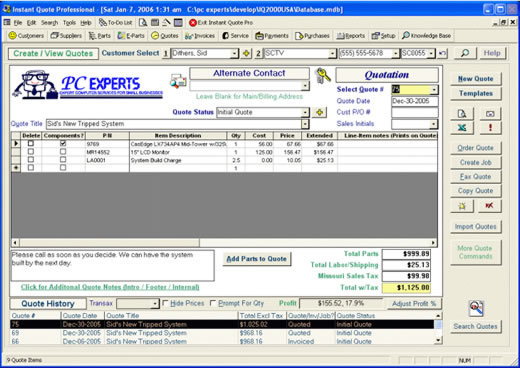
Task: Open the Quotes module
Action: [x=165, y=36]
